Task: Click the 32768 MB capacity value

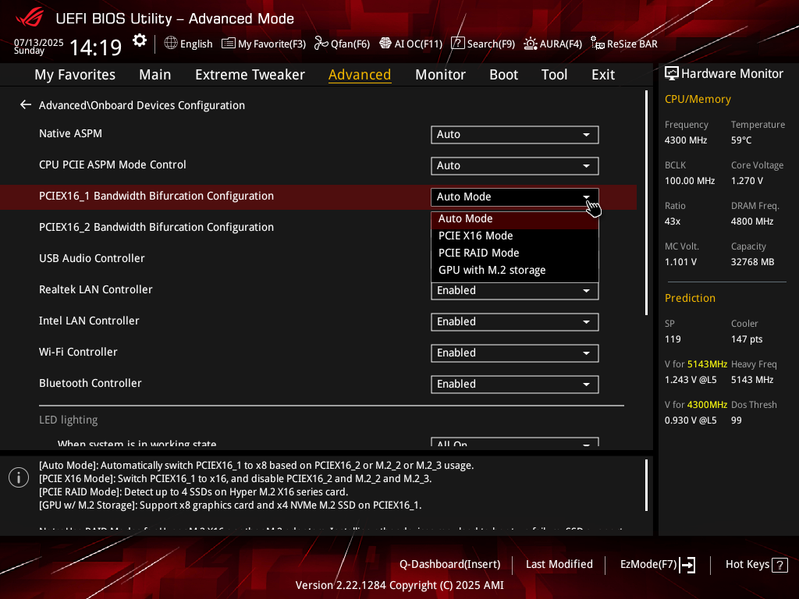Action: pos(752,262)
